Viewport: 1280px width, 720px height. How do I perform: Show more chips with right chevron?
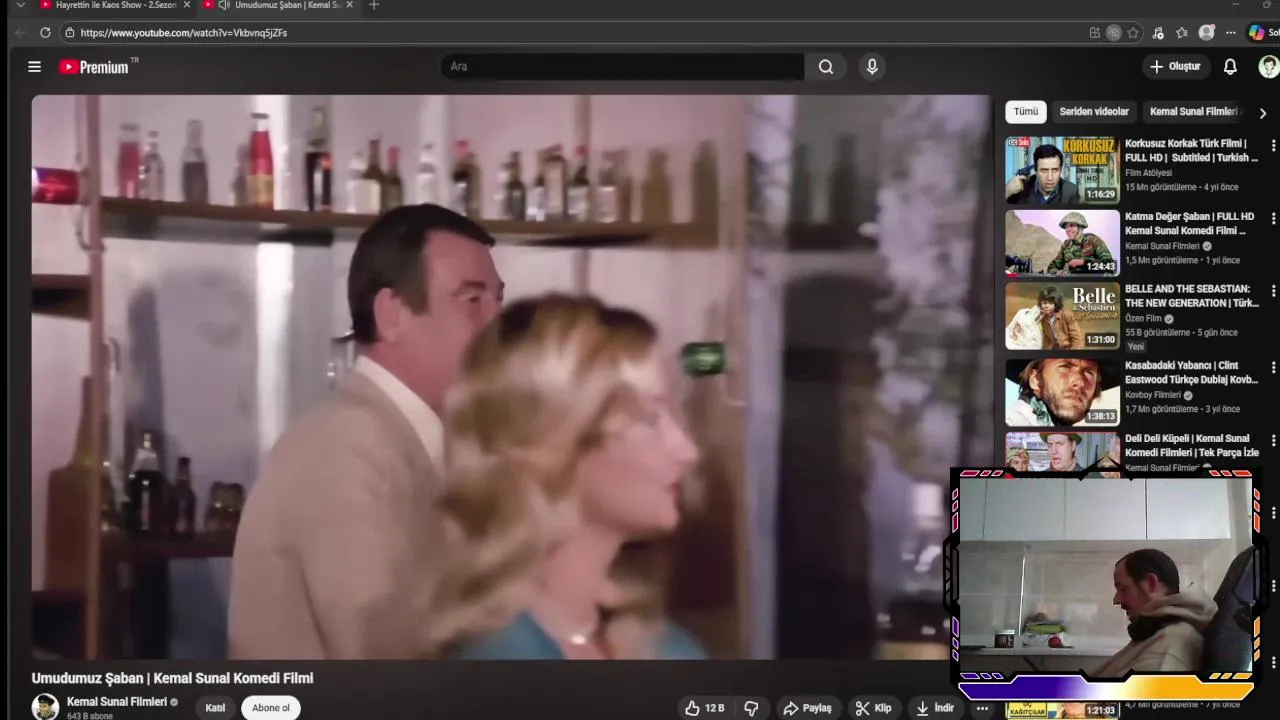pos(1263,113)
